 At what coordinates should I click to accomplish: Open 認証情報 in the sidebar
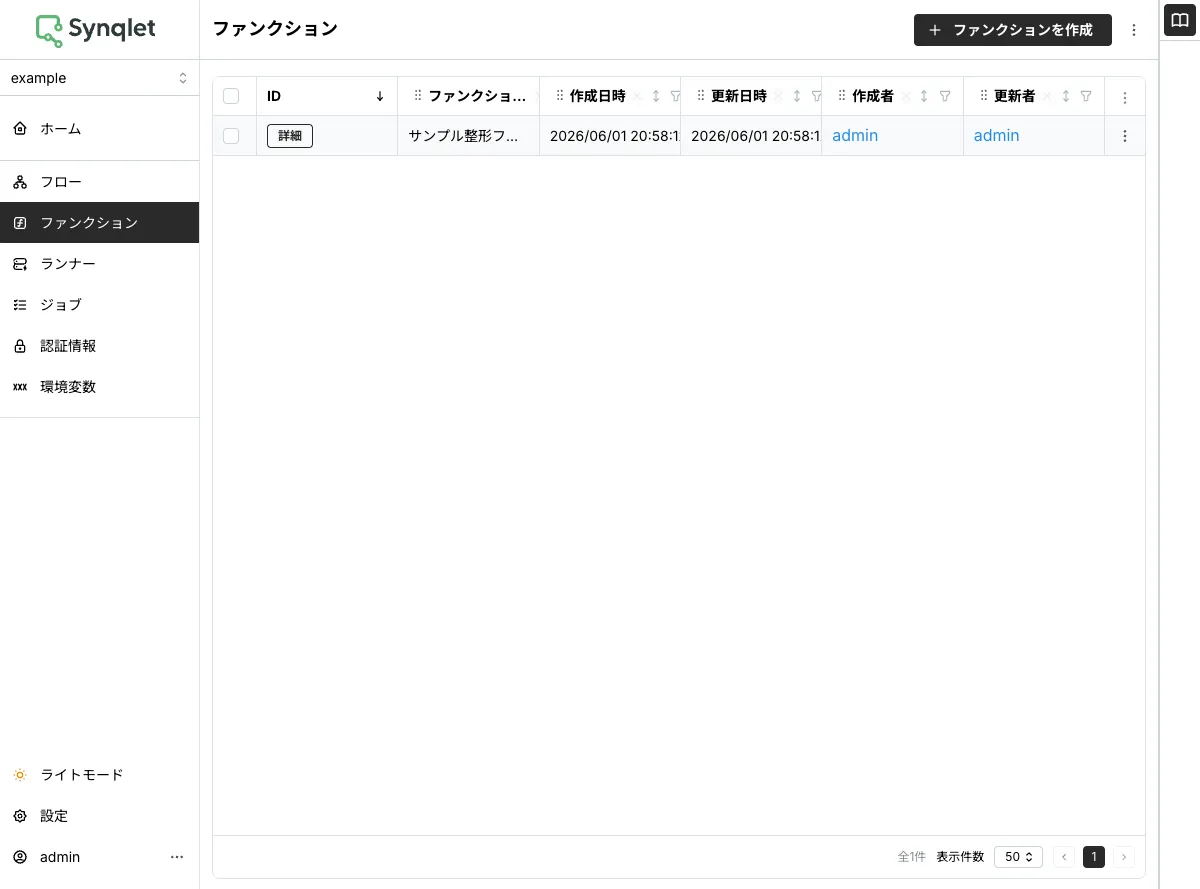pos(99,346)
